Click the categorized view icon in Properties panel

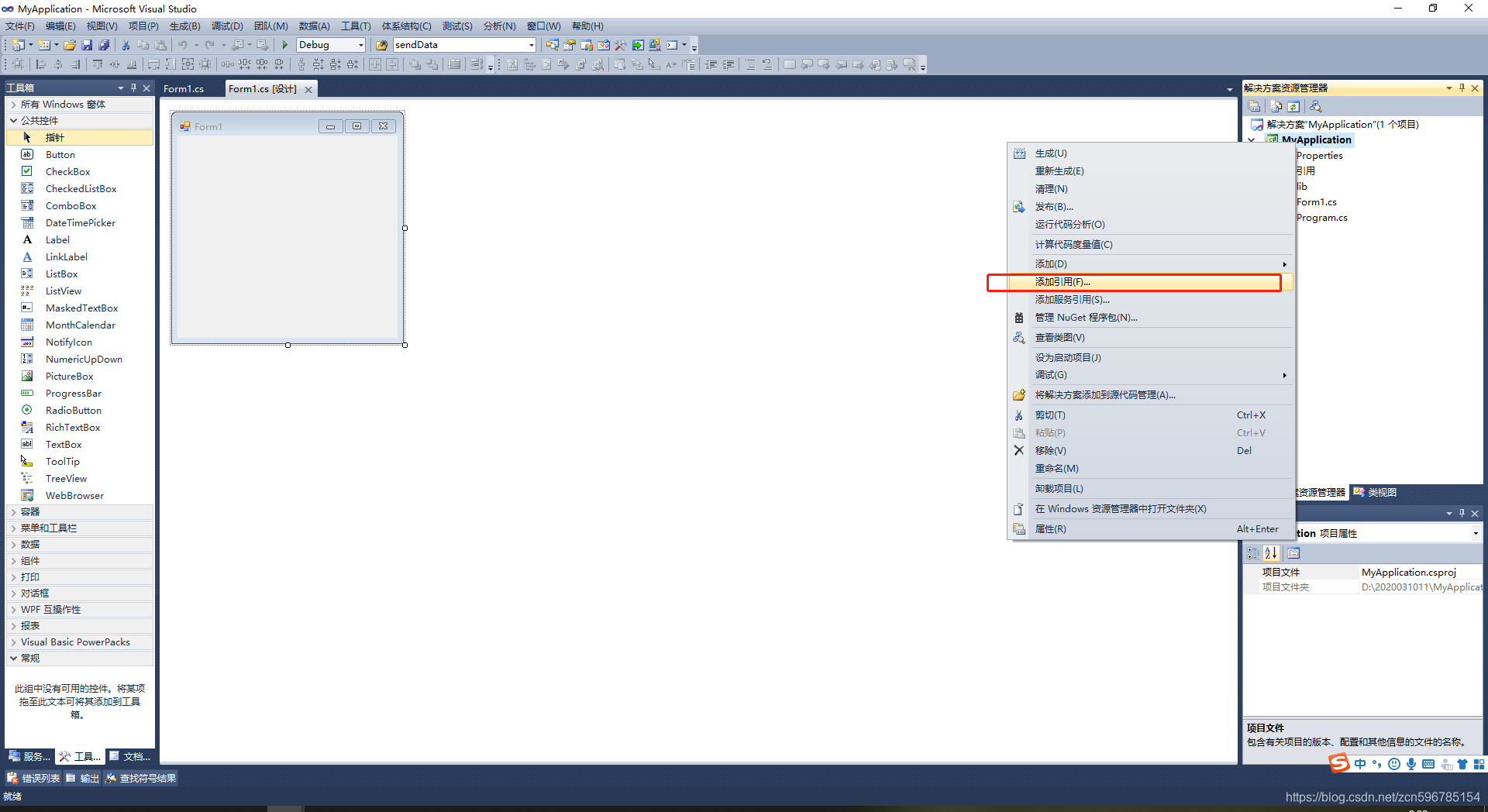pyautogui.click(x=1253, y=553)
